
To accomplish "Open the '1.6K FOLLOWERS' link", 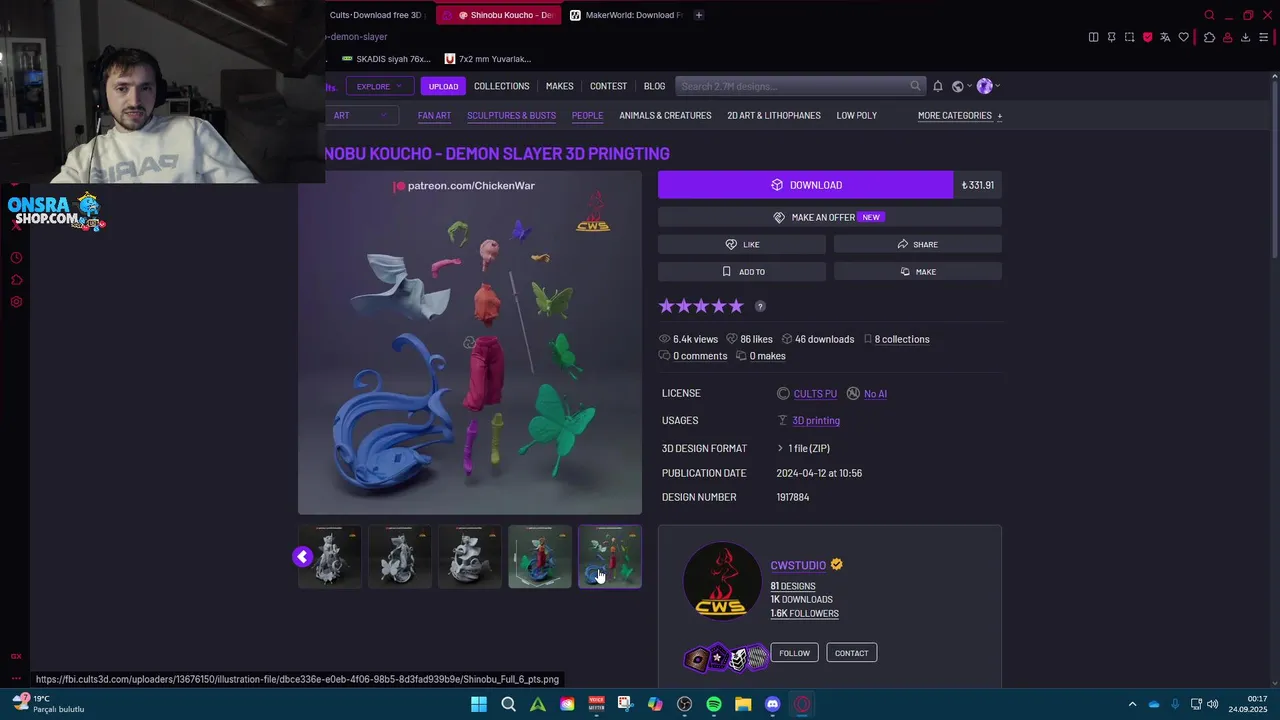I will (x=804, y=613).
